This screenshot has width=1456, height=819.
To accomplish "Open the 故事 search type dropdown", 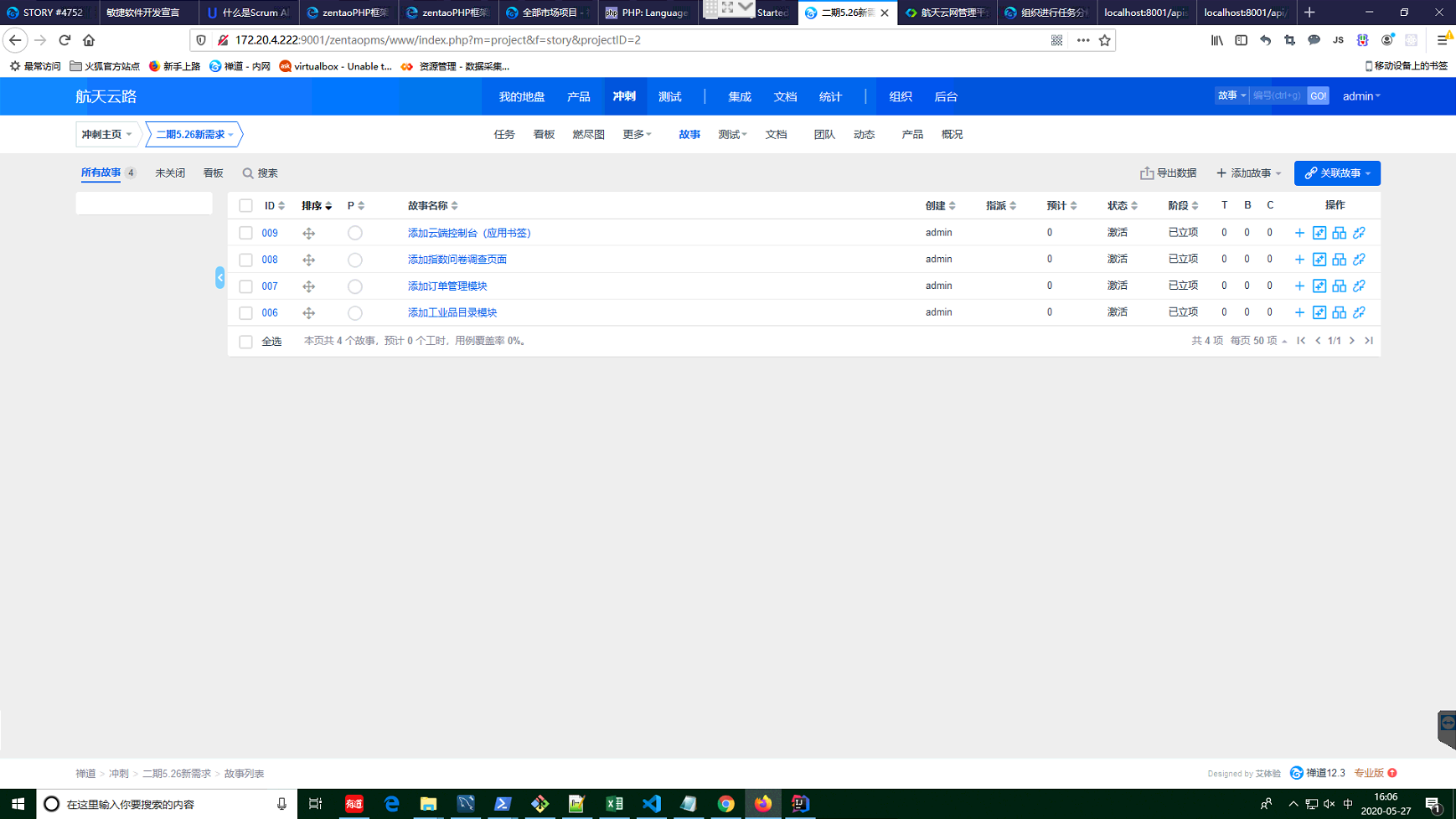I will [1231, 96].
